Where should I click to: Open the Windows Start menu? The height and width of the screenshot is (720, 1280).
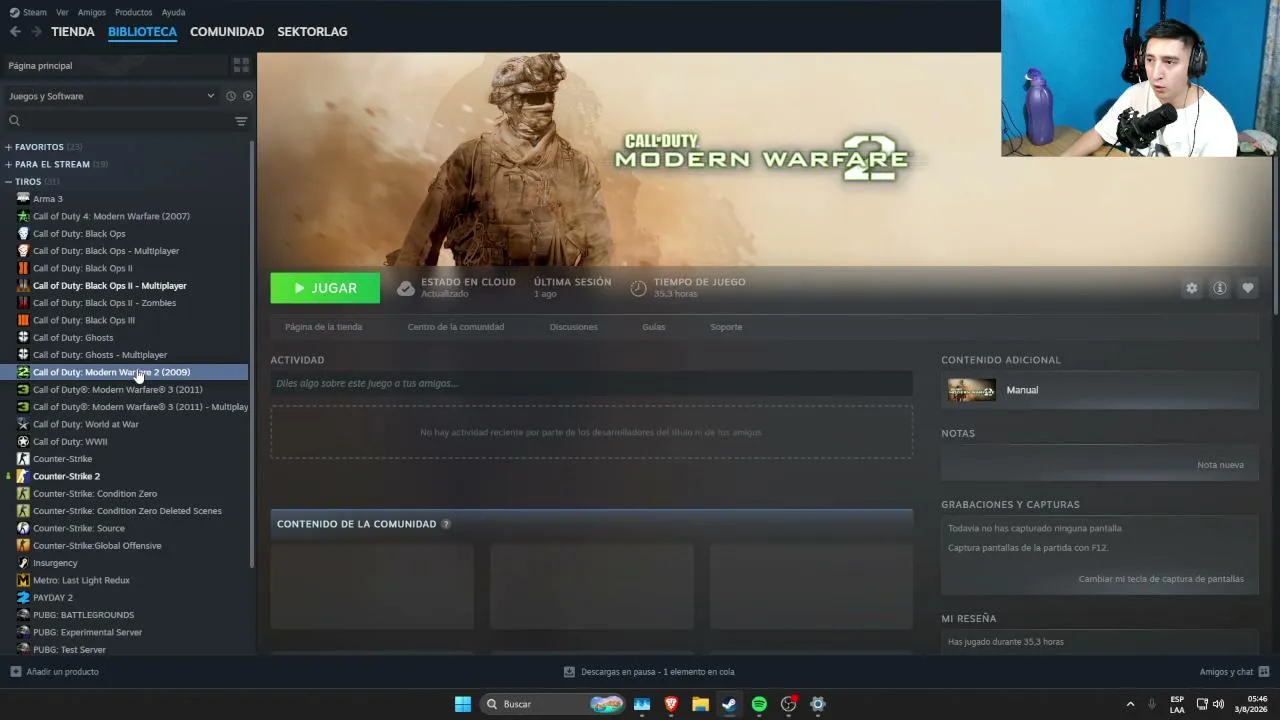pyautogui.click(x=462, y=704)
